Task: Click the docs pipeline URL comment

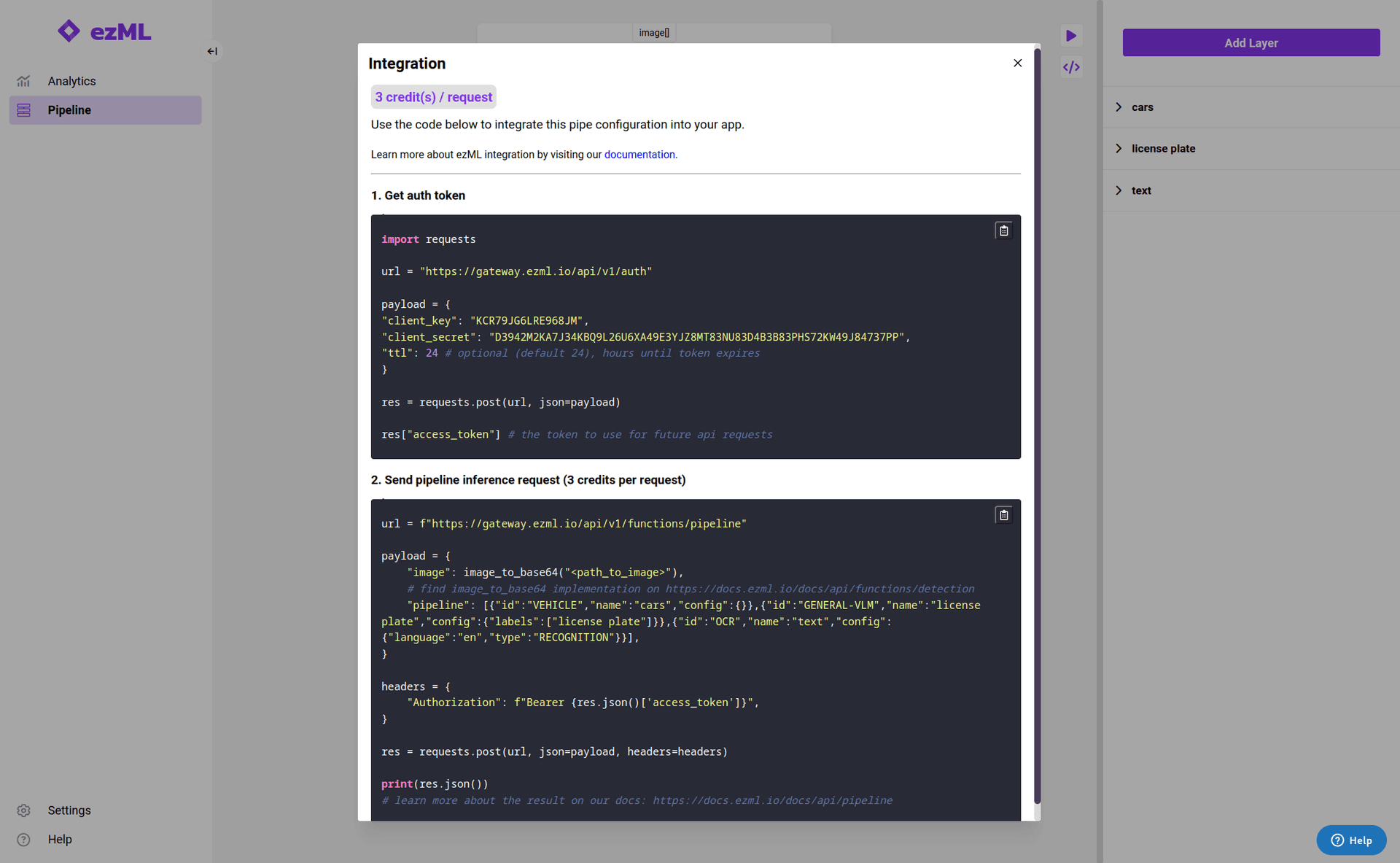Action: [637, 800]
